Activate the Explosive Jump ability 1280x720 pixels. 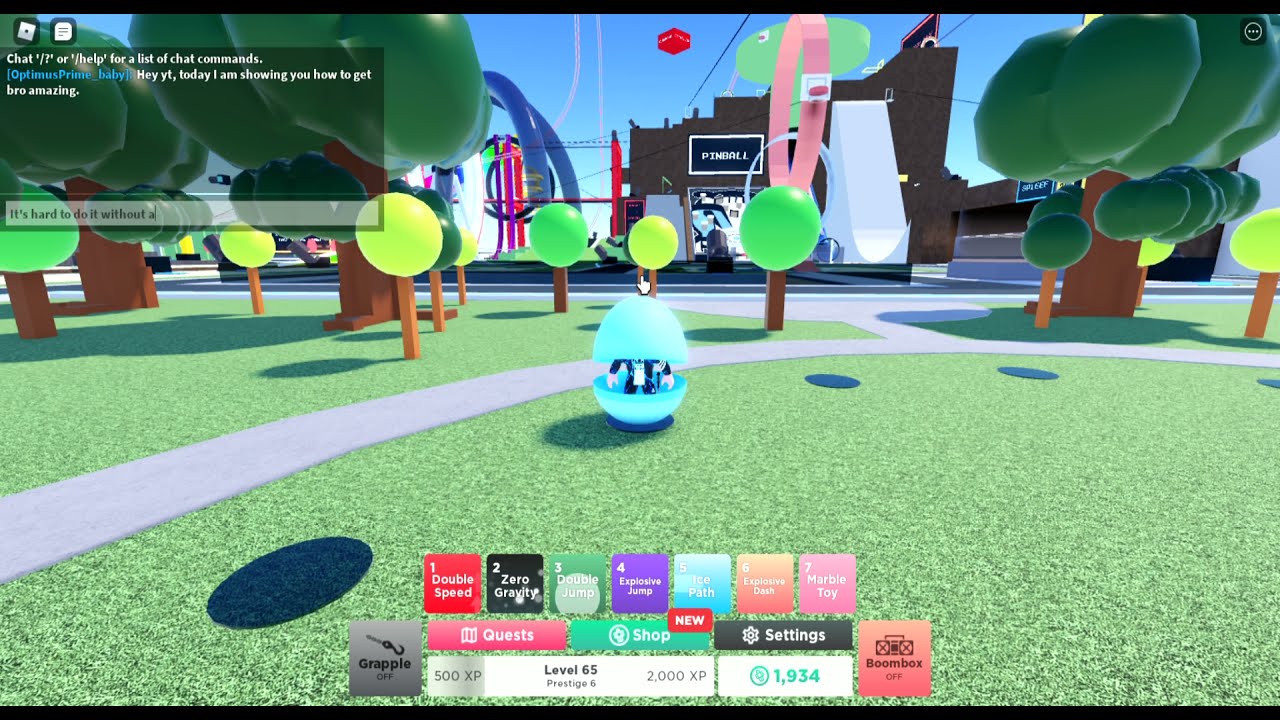[640, 584]
